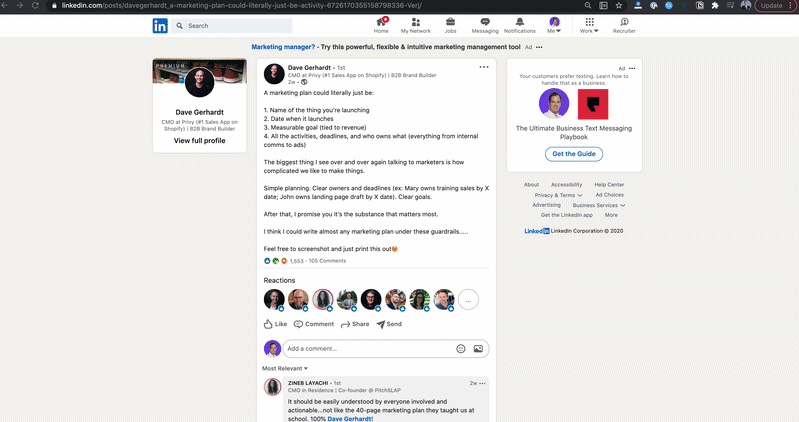The image size is (799, 422).
Task: Open the About footer link
Action: point(531,184)
